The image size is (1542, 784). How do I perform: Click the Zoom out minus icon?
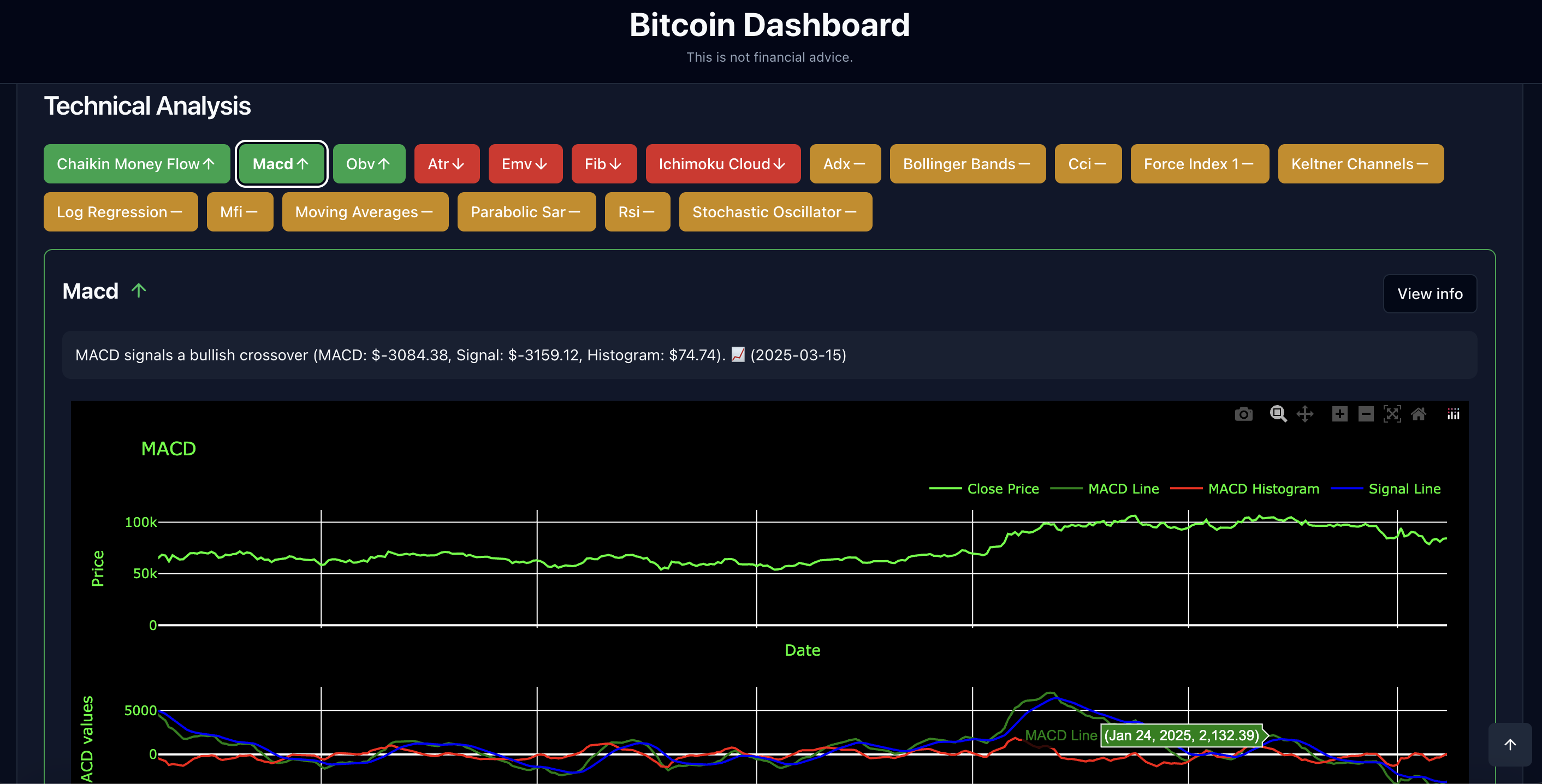pos(1366,414)
